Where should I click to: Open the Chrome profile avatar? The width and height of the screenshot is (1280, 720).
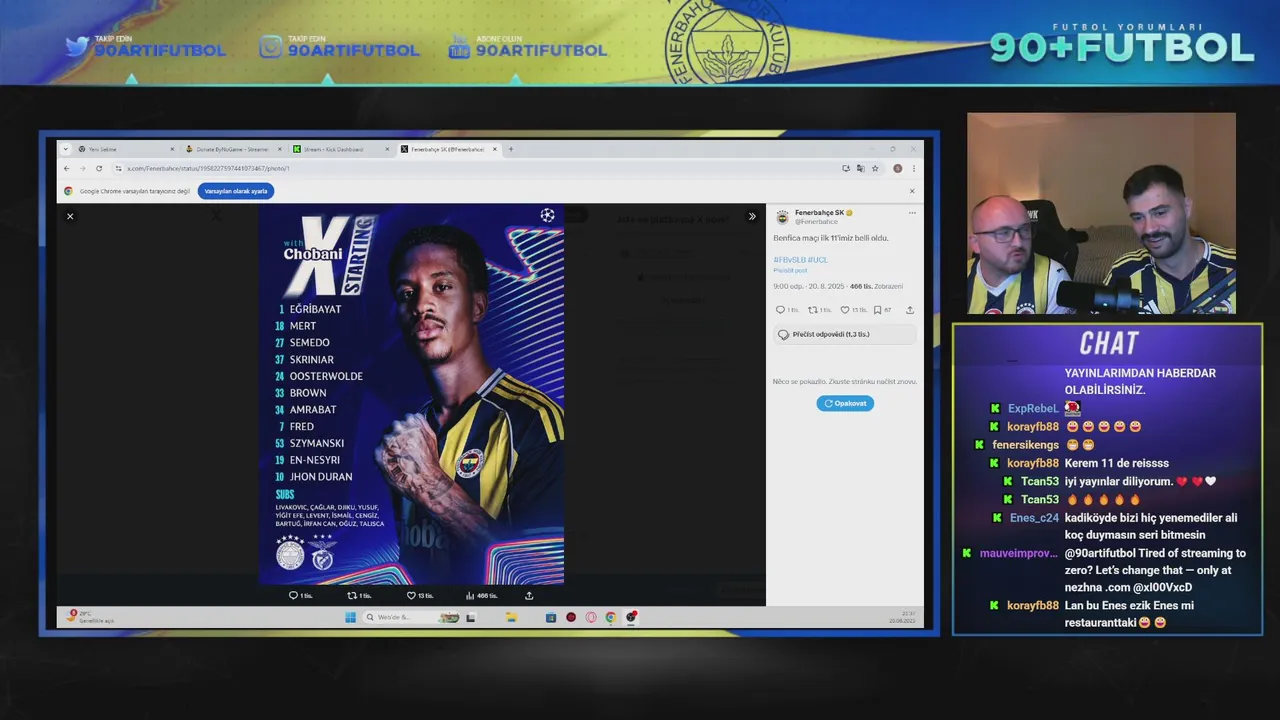tap(898, 168)
